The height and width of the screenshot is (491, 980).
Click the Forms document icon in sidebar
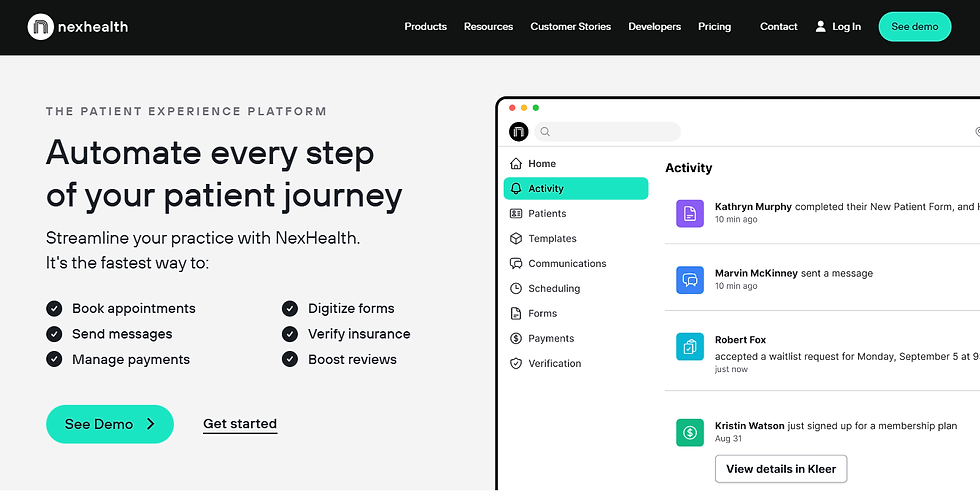(x=516, y=314)
